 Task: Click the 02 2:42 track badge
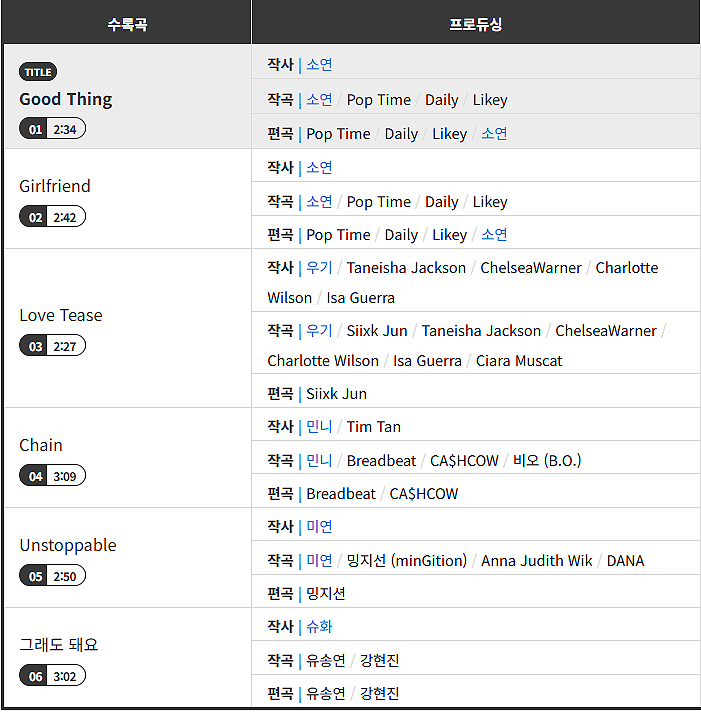click(52, 216)
